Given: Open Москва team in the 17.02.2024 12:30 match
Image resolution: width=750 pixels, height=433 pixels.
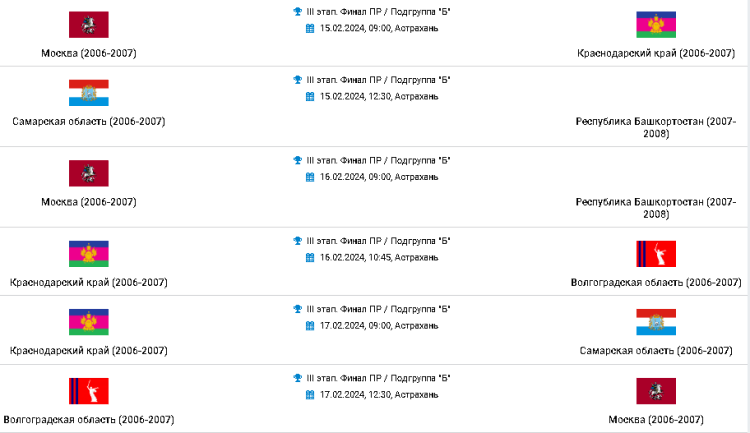Looking at the screenshot, I should pos(655,419).
